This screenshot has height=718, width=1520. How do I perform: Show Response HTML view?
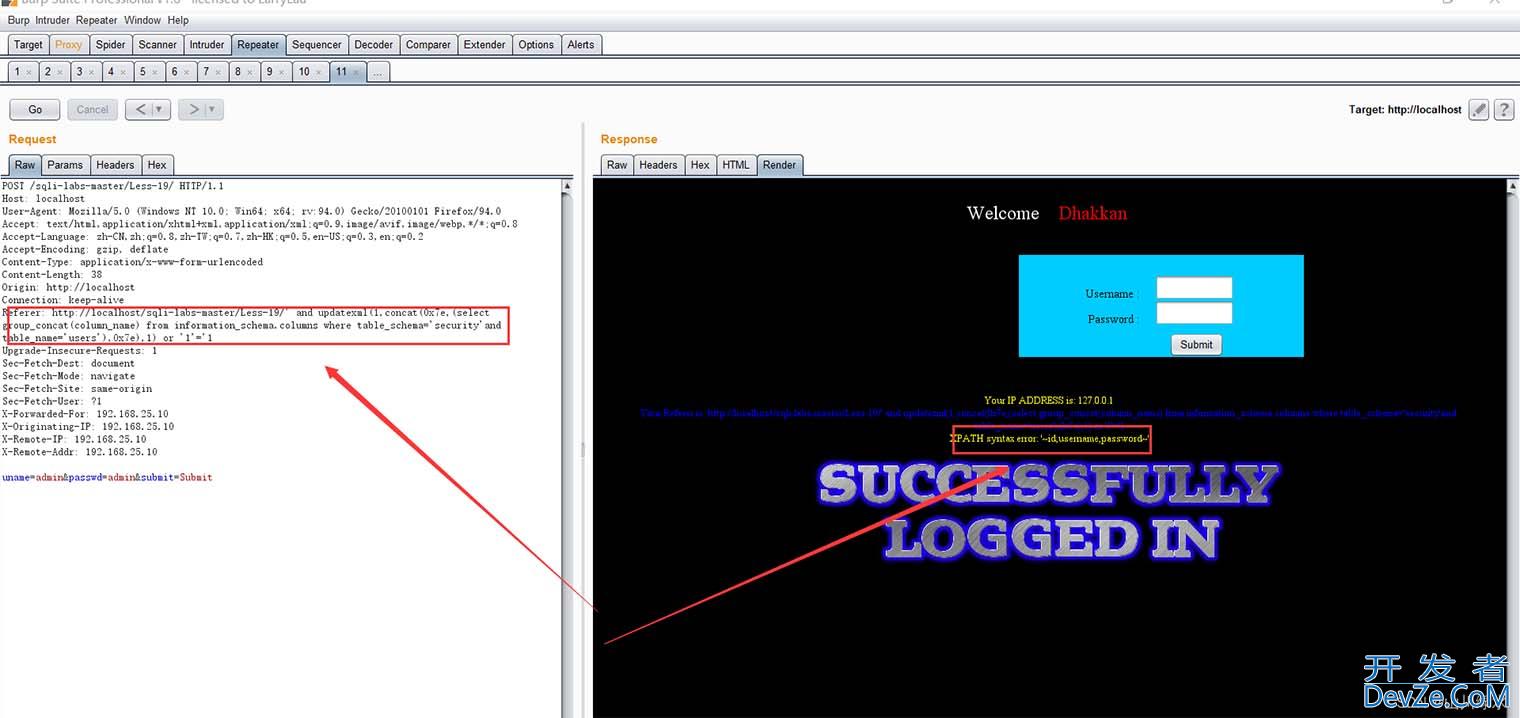click(736, 165)
